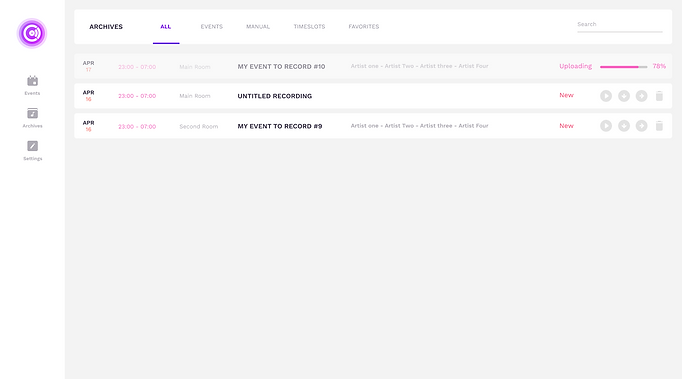The height and width of the screenshot is (379, 682).
Task: Click artist list for Event #9
Action: point(419,126)
